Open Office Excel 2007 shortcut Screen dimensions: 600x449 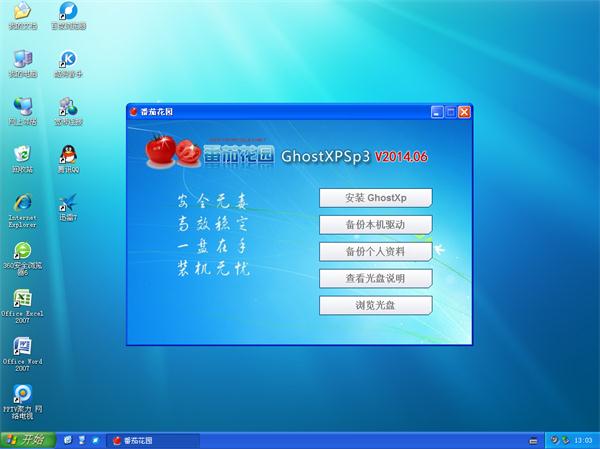coord(22,298)
